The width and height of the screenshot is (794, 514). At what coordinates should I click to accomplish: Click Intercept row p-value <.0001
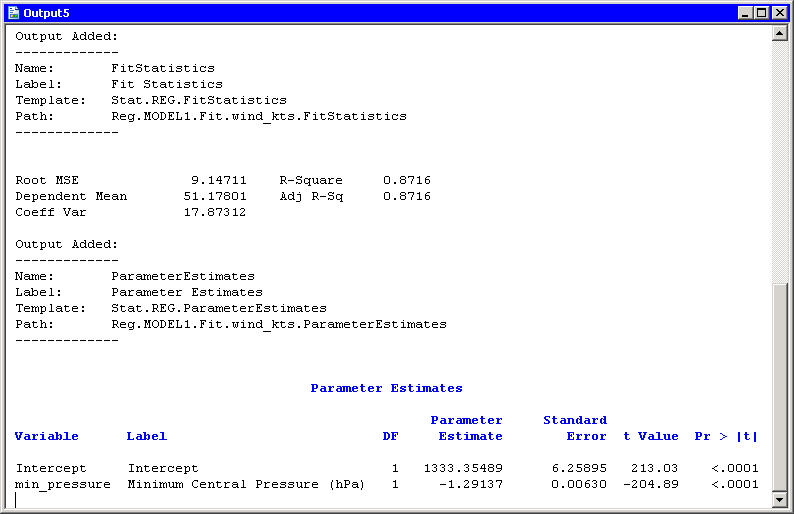[735, 468]
